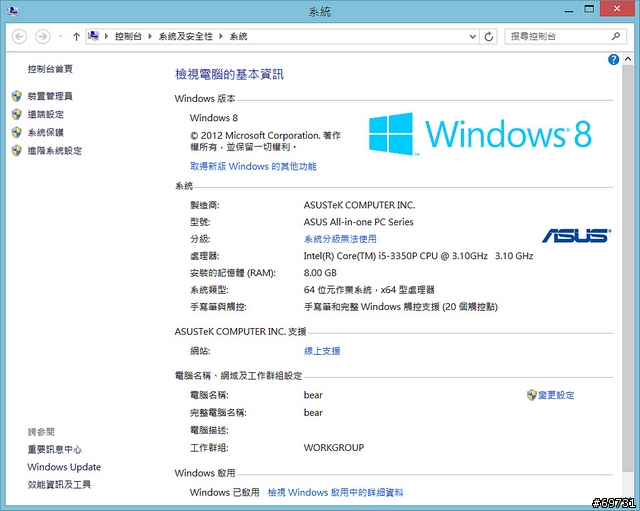
Task: Expand arrow before 控制台 breadcrumb
Action: point(106,36)
